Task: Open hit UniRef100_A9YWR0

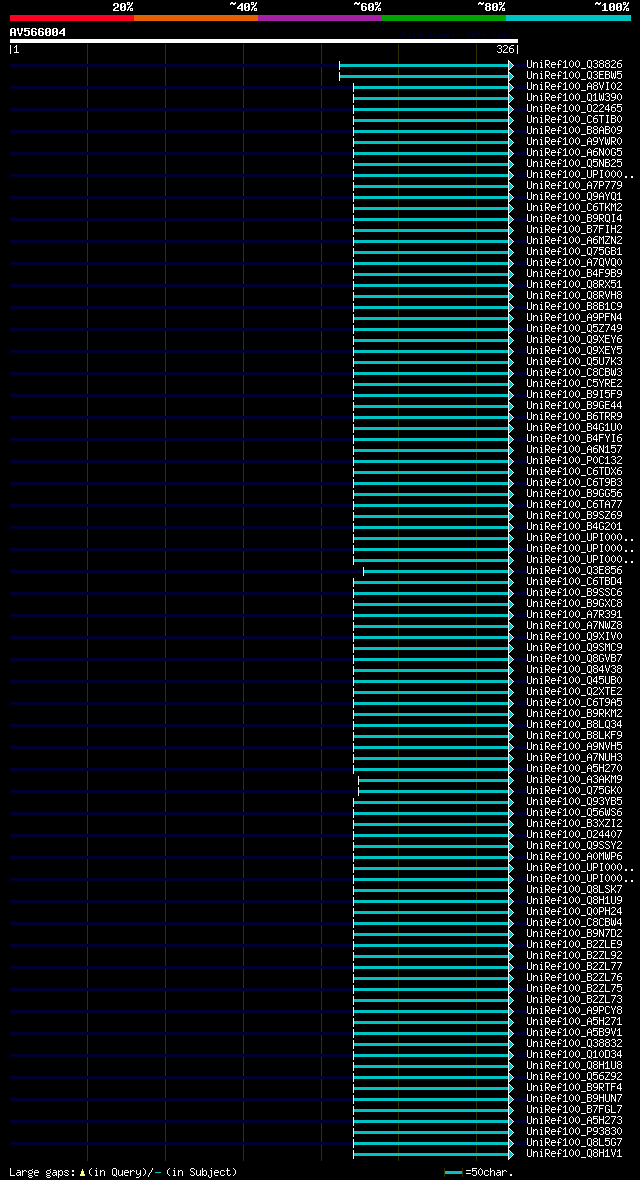Action: [x=574, y=141]
